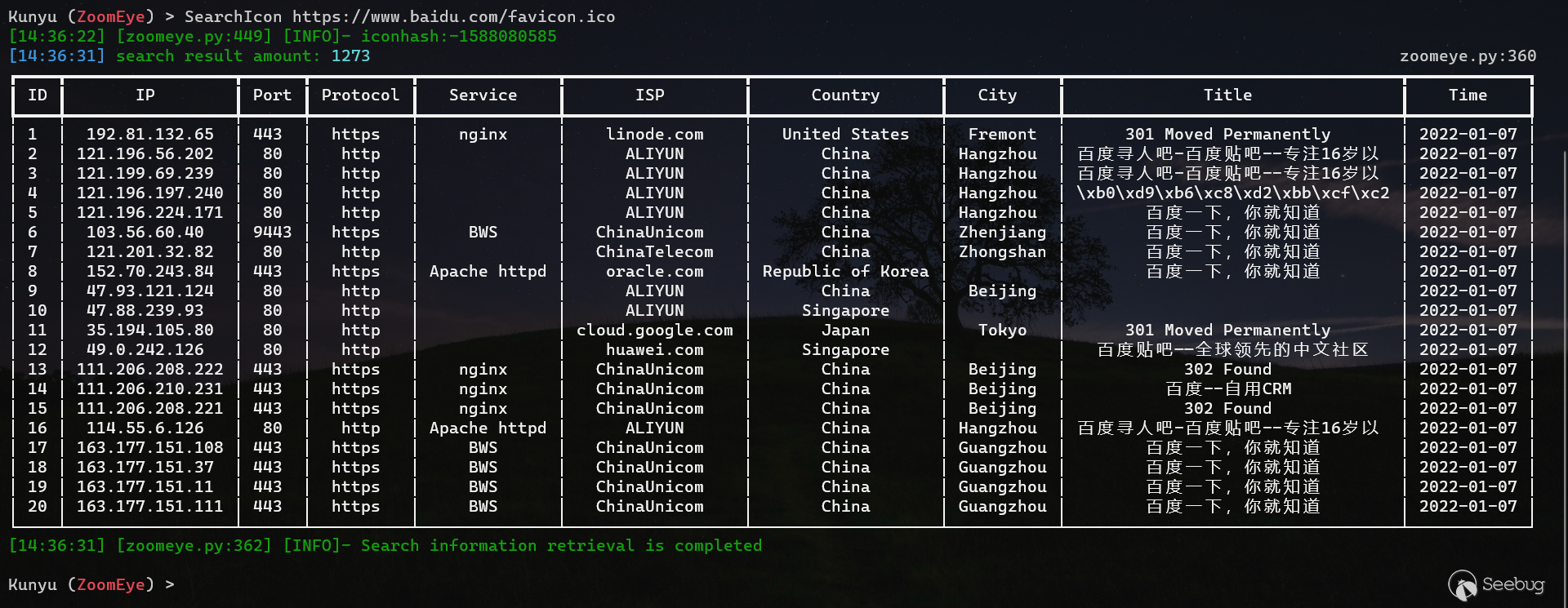Click port 9443 in row 6
Screen dimensions: 1568x608
(x=272, y=232)
